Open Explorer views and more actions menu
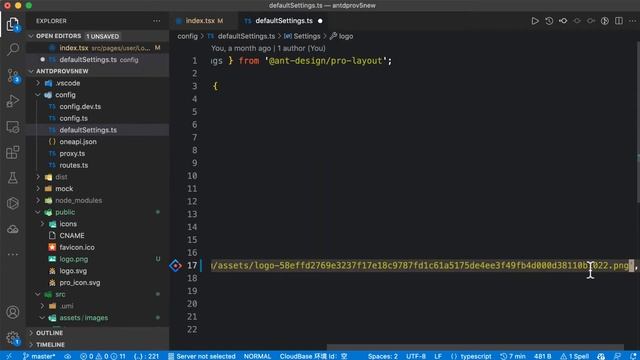640x360 pixels. point(157,21)
